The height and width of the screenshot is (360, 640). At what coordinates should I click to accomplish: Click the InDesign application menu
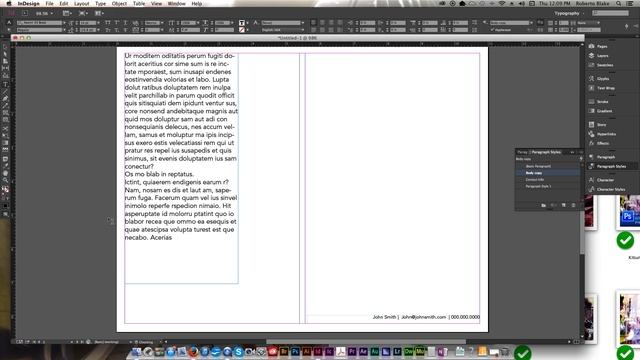point(29,3)
